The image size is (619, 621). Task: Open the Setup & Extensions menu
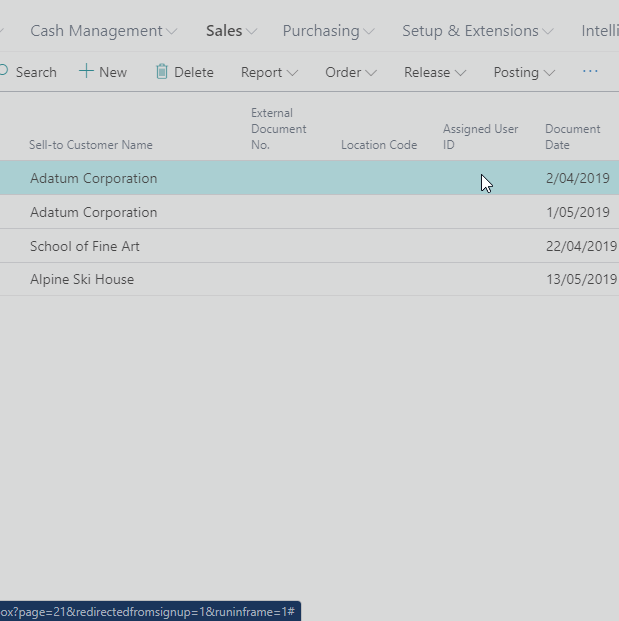pos(478,31)
